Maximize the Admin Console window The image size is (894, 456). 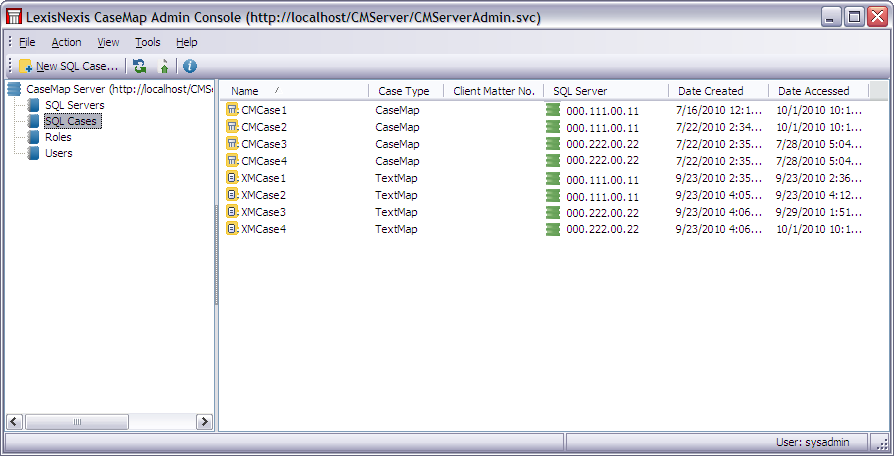854,17
